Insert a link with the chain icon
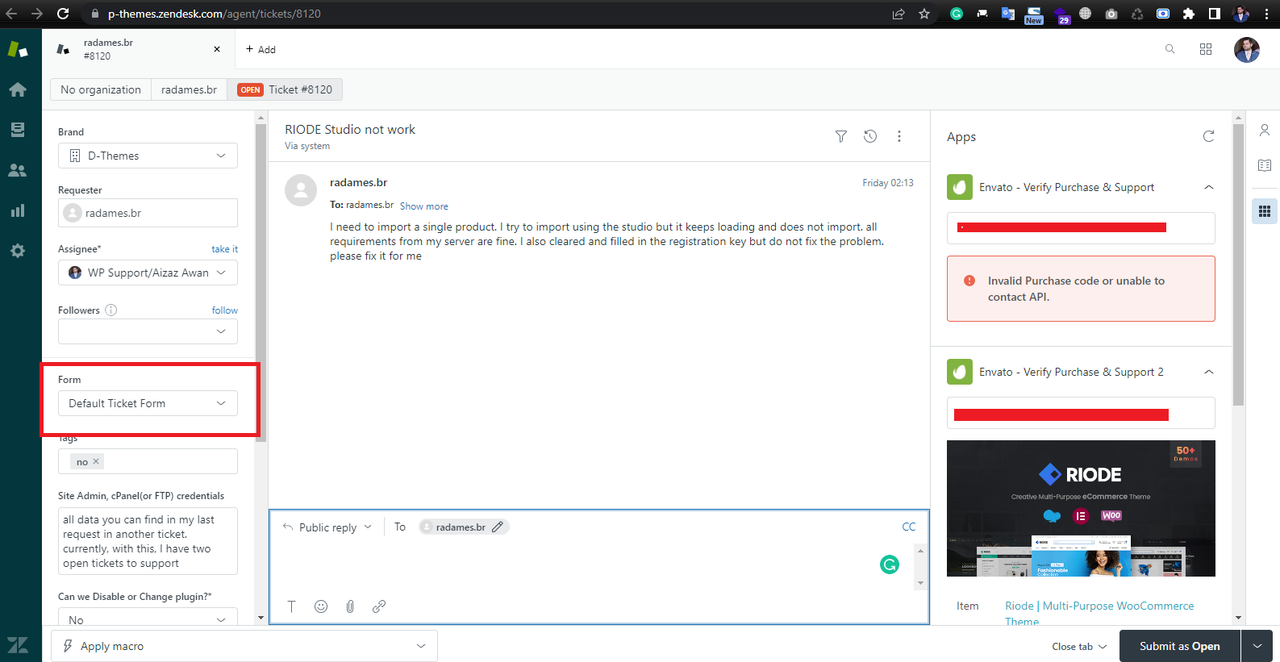Image resolution: width=1280 pixels, height=662 pixels. [379, 606]
